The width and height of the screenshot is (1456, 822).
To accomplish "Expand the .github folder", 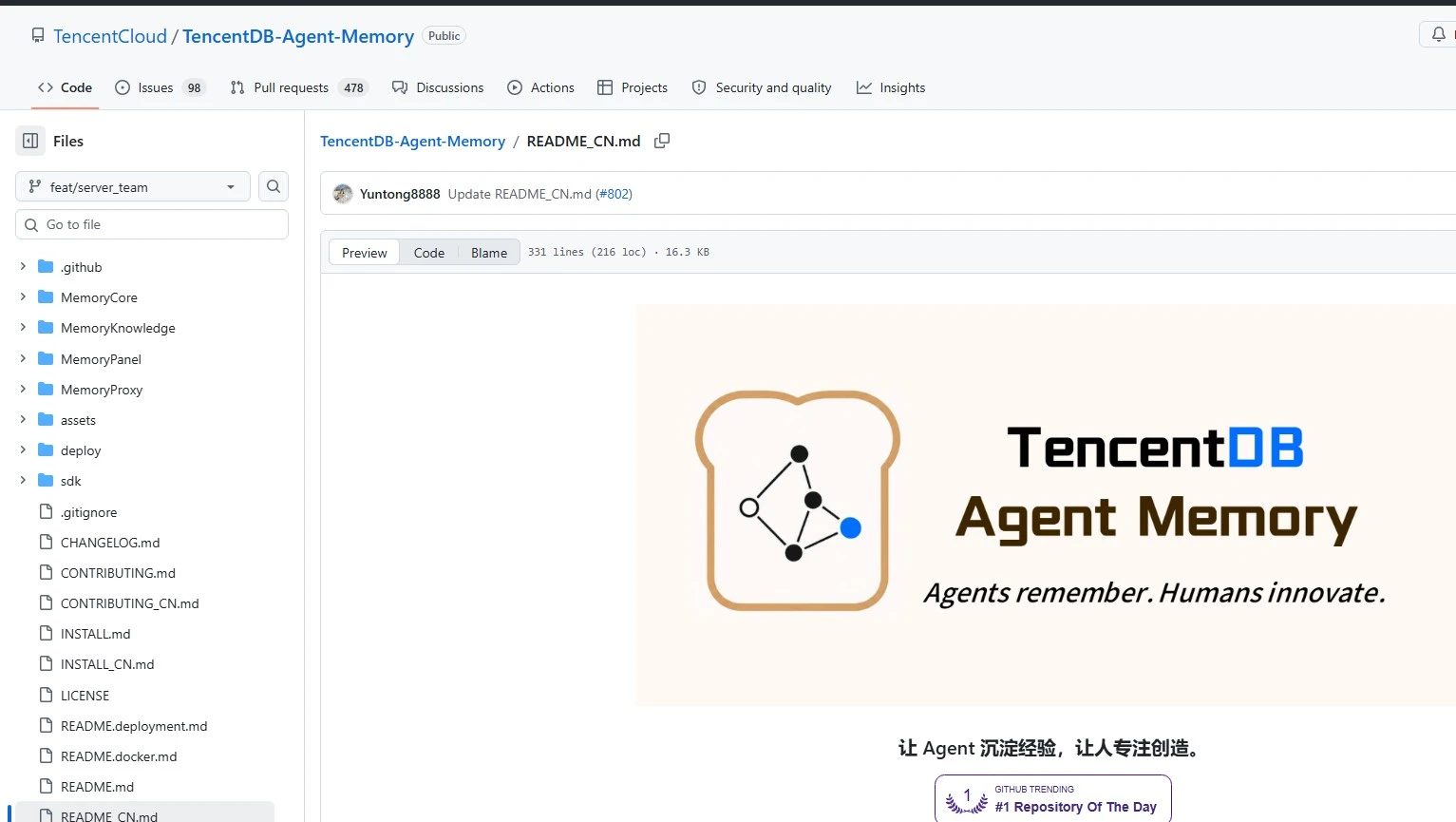I will point(23,267).
